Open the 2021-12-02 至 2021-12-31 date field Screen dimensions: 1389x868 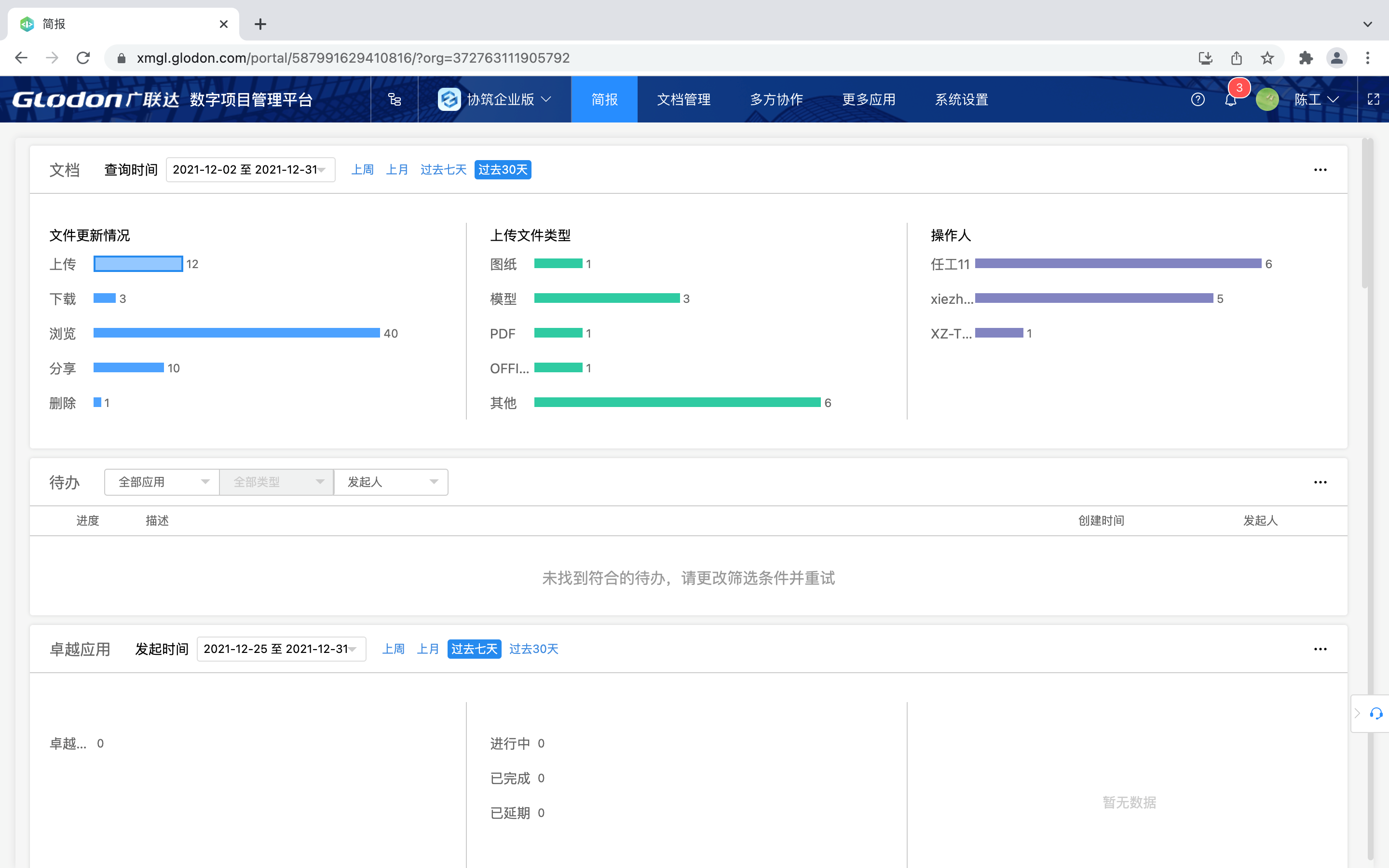click(x=250, y=169)
